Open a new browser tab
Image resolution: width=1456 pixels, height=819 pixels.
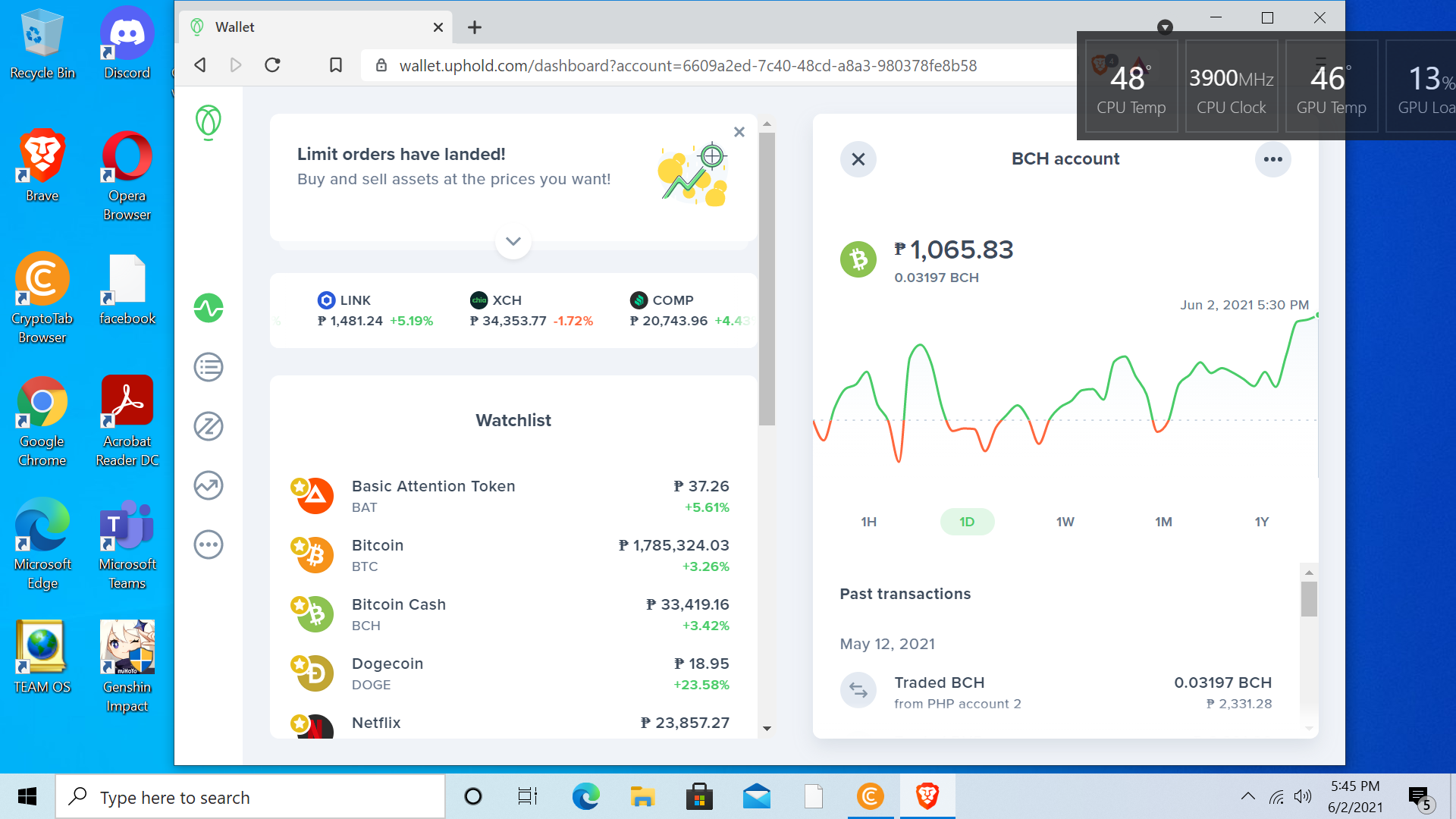click(x=475, y=27)
